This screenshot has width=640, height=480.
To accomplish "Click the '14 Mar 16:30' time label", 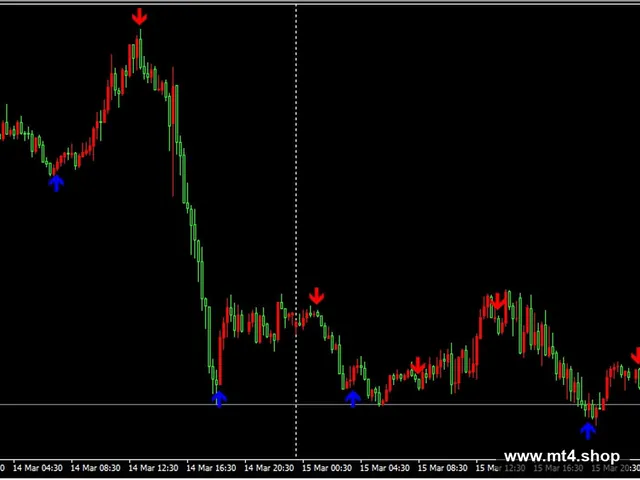I will (211, 468).
